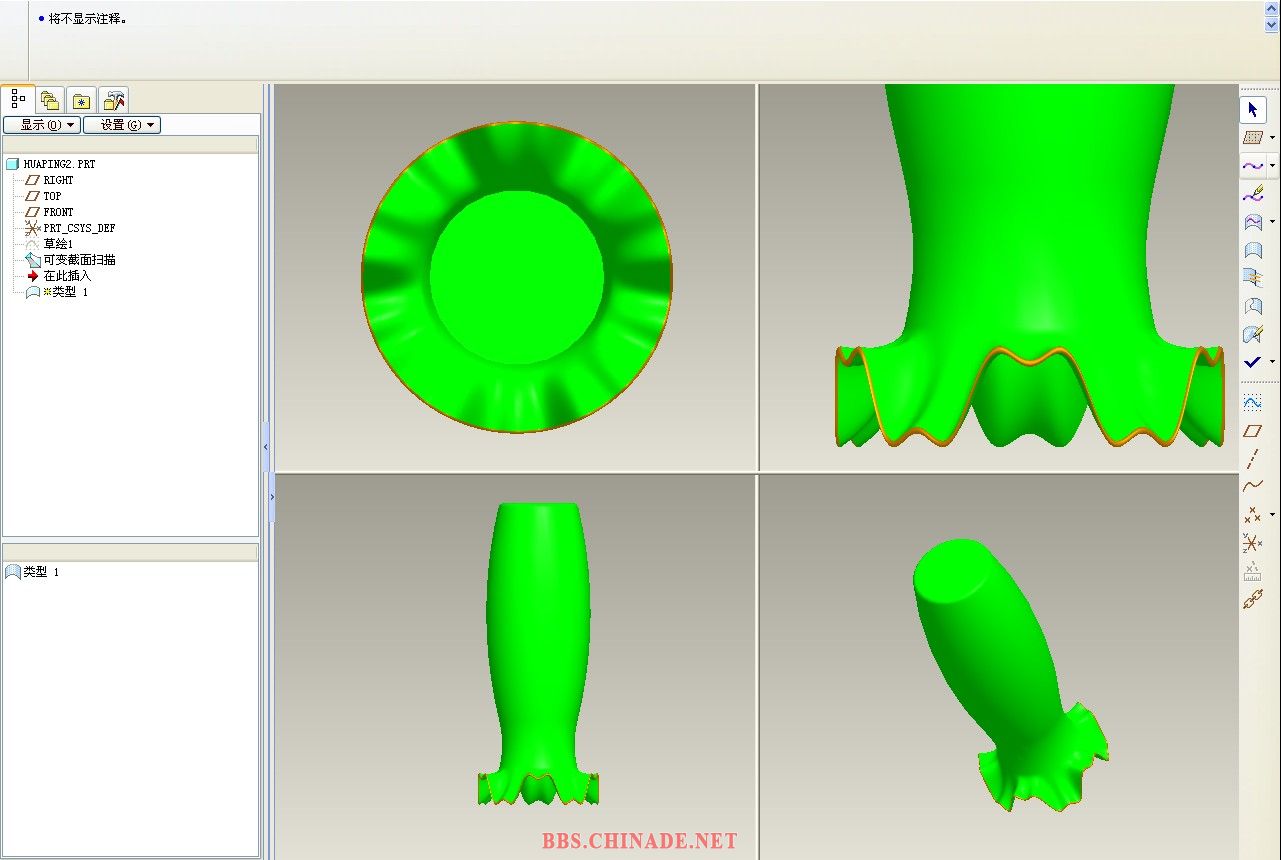The width and height of the screenshot is (1281, 860).
Task: Click the top-view vase viewport
Action: 515,277
